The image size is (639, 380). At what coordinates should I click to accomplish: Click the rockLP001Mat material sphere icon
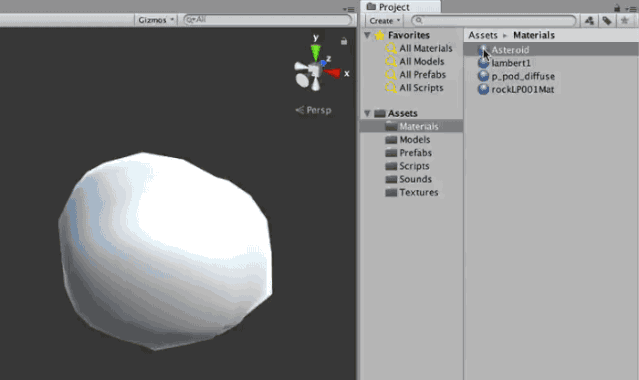[x=483, y=89]
